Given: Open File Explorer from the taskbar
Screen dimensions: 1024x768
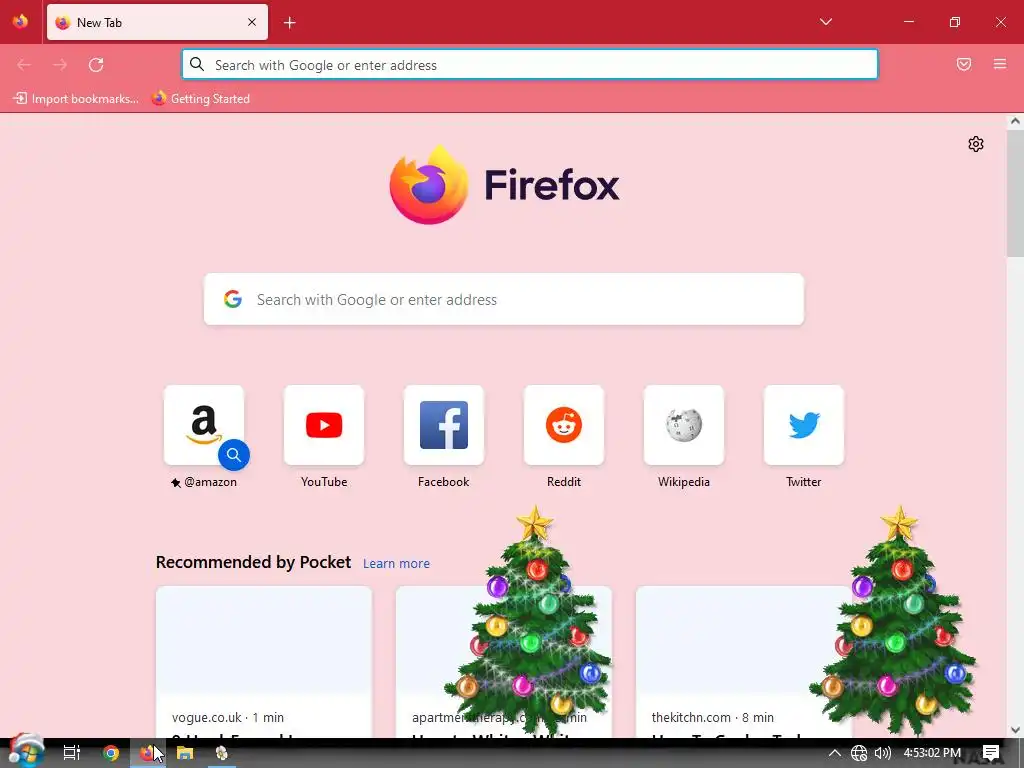Looking at the screenshot, I should click(x=185, y=753).
